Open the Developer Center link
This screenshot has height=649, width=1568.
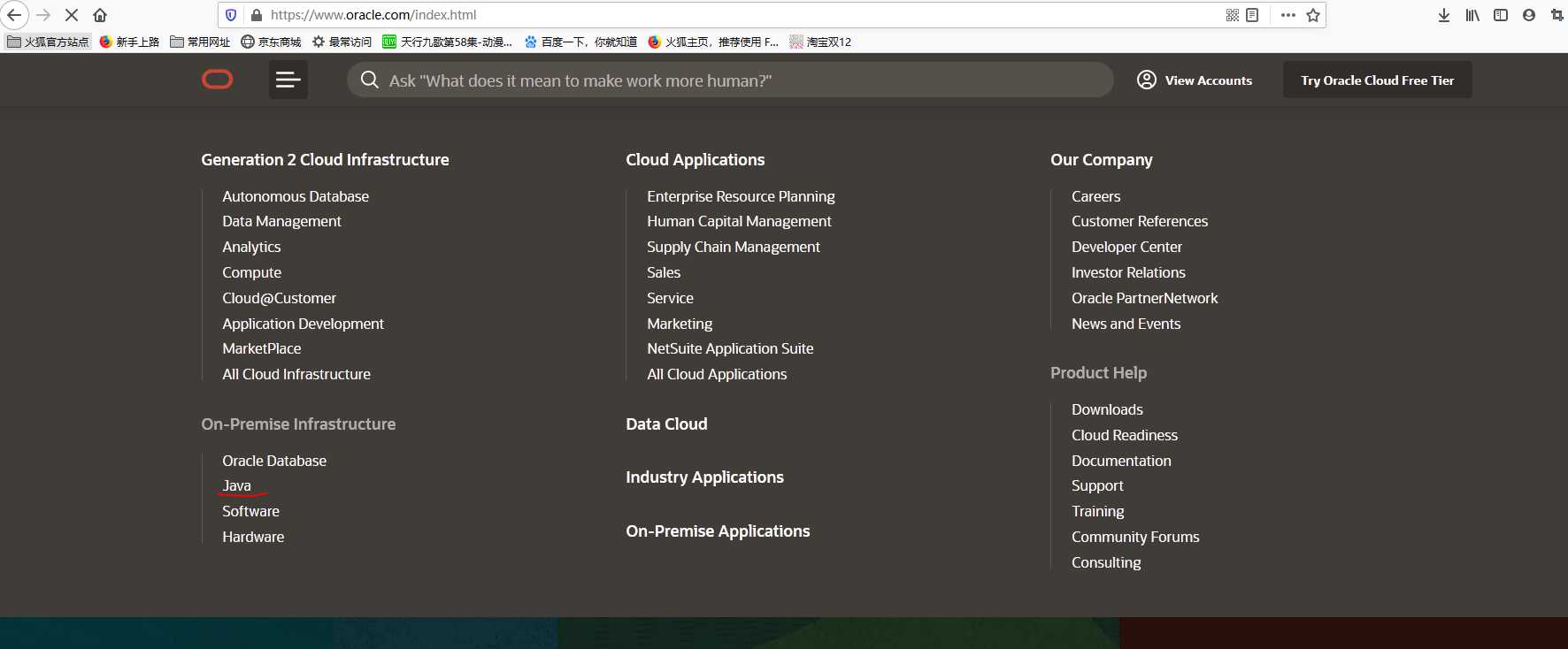tap(1126, 247)
